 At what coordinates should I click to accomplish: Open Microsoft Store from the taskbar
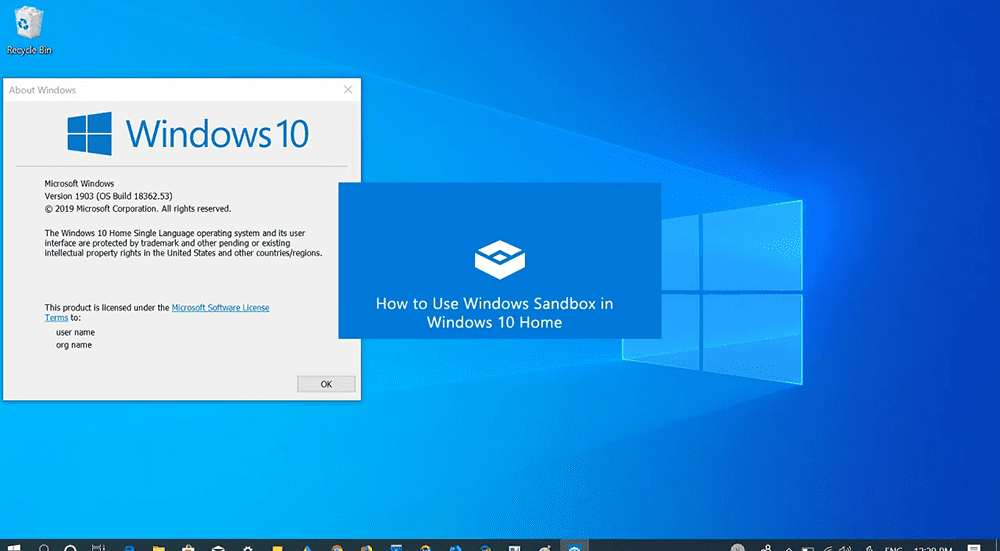pyautogui.click(x=187, y=547)
